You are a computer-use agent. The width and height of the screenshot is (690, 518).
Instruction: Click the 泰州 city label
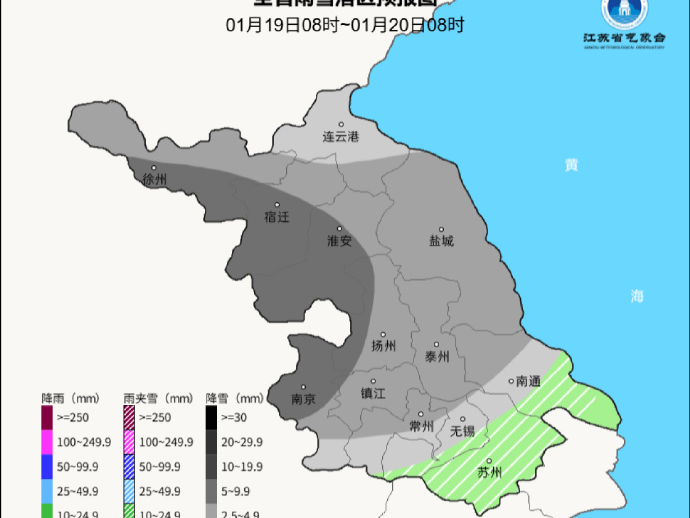(x=437, y=356)
